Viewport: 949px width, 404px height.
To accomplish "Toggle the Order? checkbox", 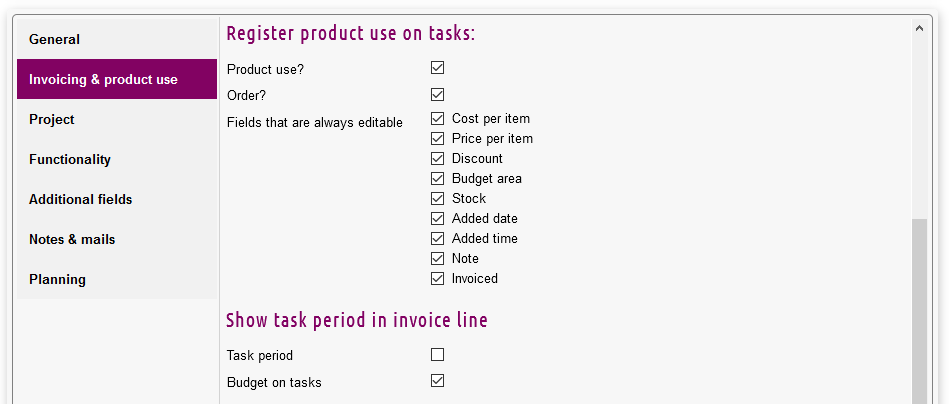I will pyautogui.click(x=437, y=95).
